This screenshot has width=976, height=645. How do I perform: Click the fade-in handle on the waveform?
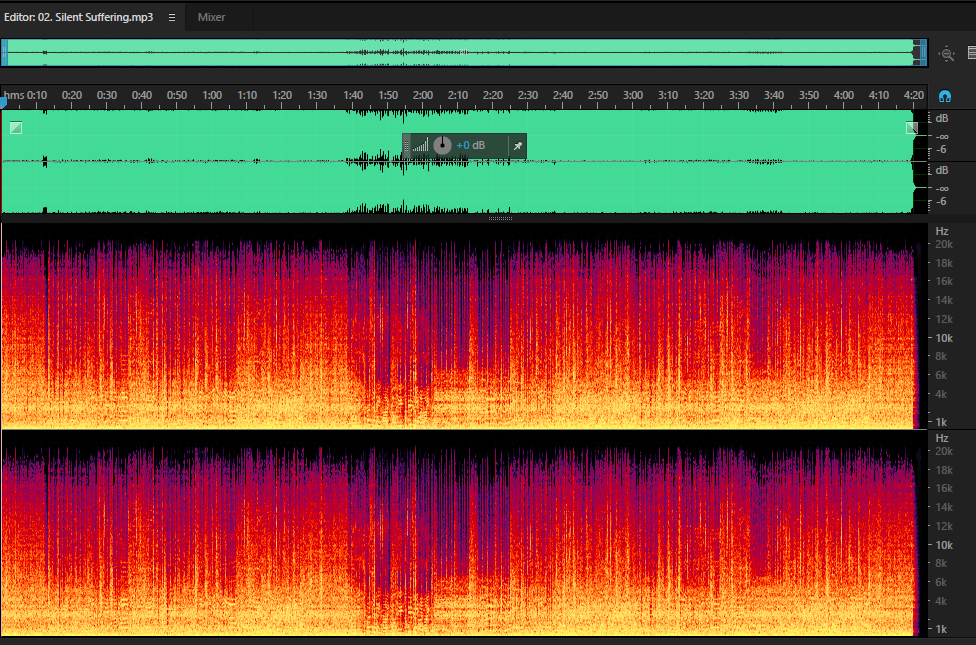coord(16,128)
